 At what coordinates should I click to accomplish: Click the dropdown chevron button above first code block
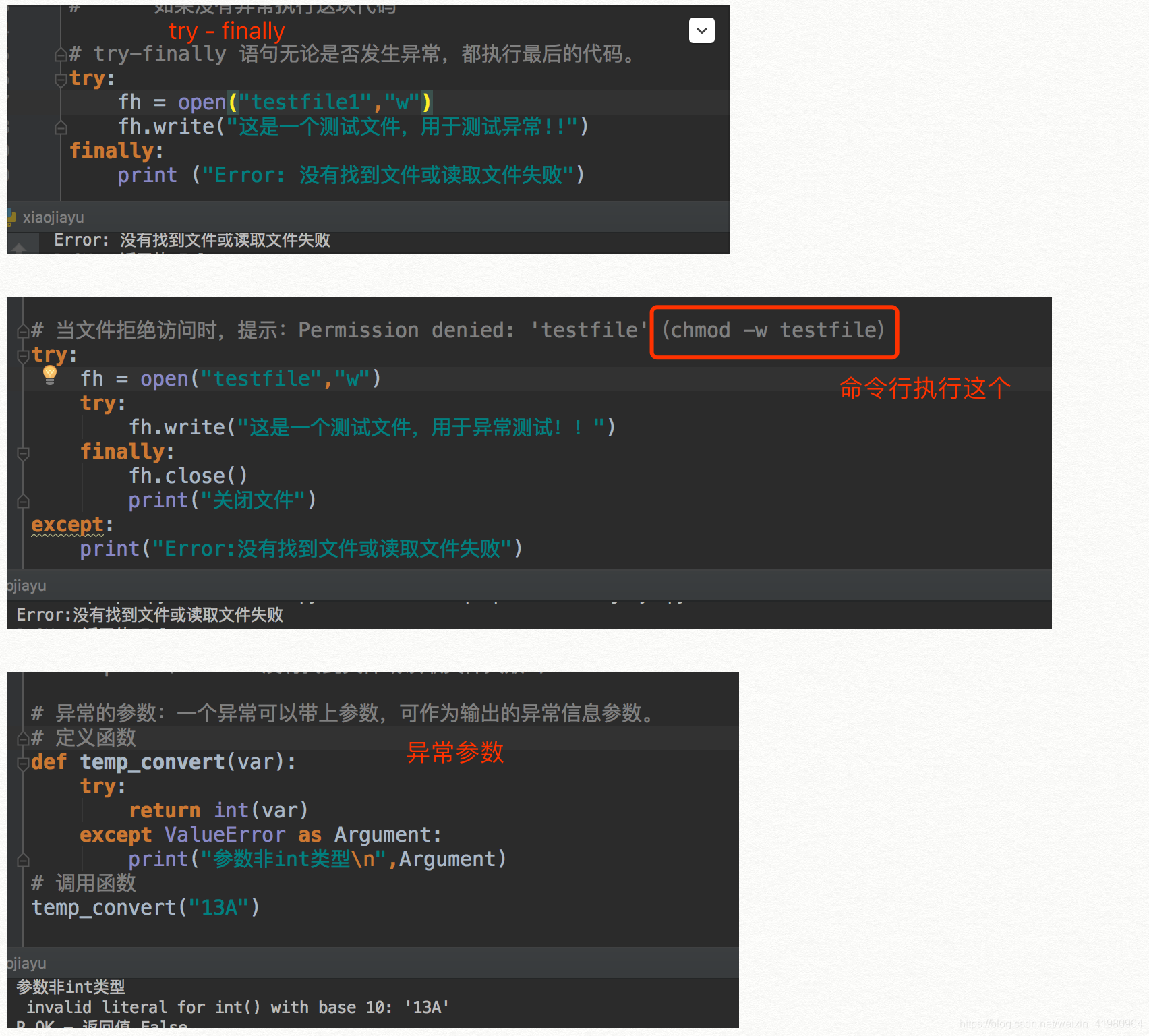tap(702, 30)
